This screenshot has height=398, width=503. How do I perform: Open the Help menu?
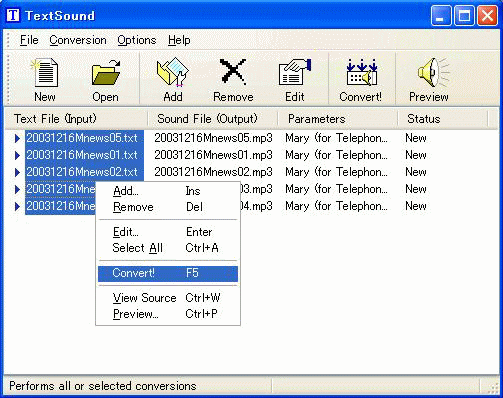click(x=179, y=40)
